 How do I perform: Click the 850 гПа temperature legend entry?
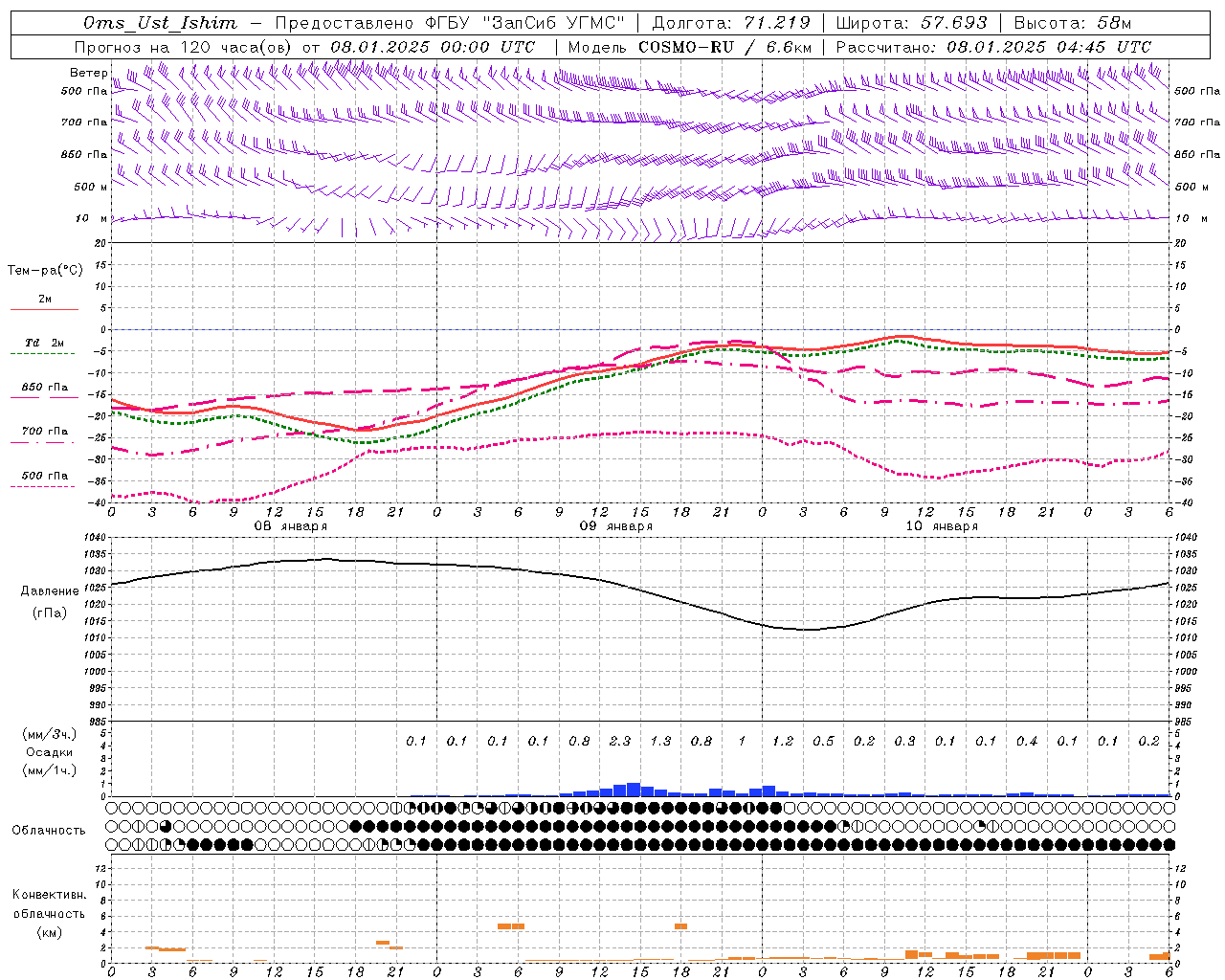pyautogui.click(x=45, y=388)
